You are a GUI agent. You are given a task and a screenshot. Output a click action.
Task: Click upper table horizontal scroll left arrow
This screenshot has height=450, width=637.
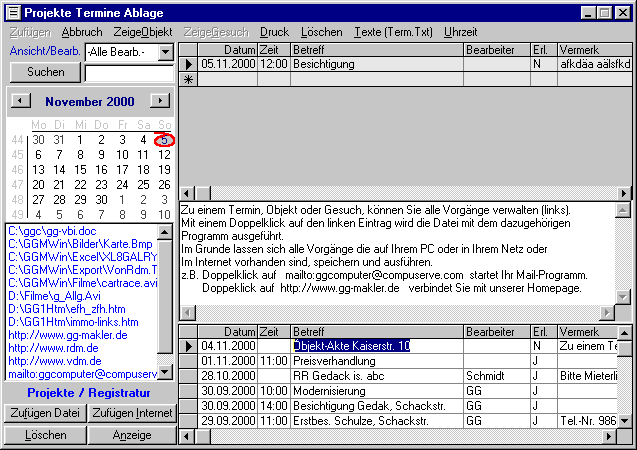tap(187, 193)
